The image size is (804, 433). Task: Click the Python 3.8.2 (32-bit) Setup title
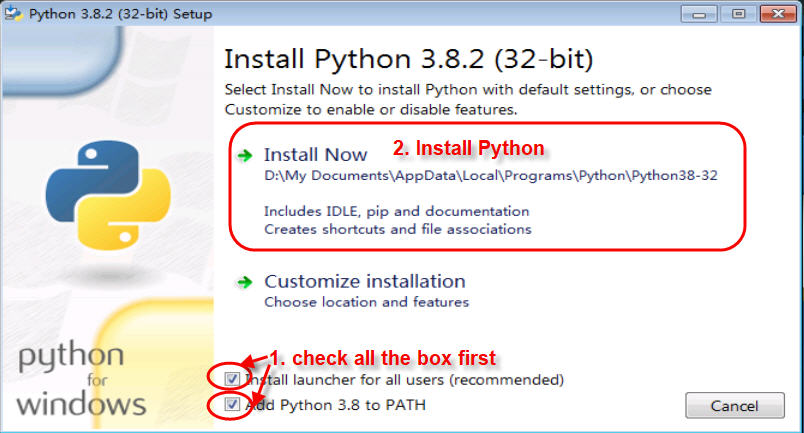tap(120, 14)
